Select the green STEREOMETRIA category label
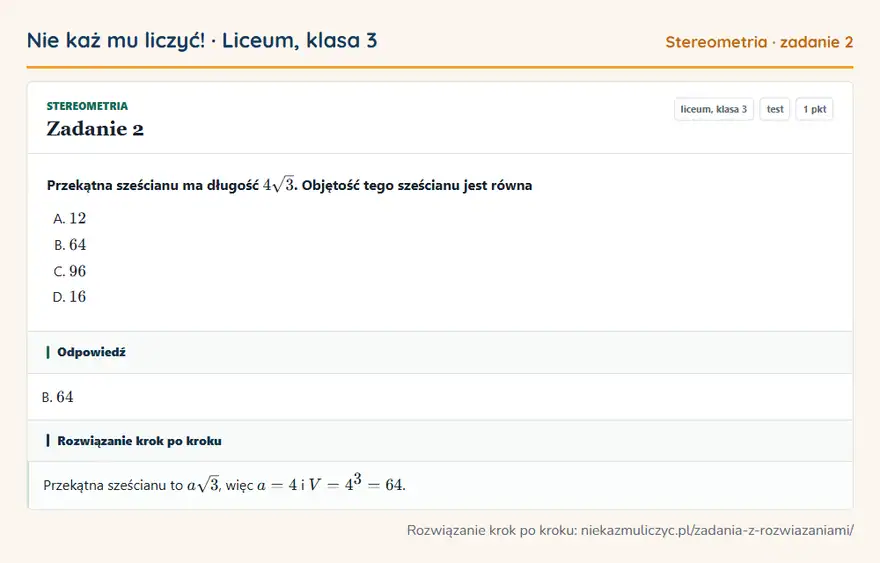880x563 pixels. [87, 106]
